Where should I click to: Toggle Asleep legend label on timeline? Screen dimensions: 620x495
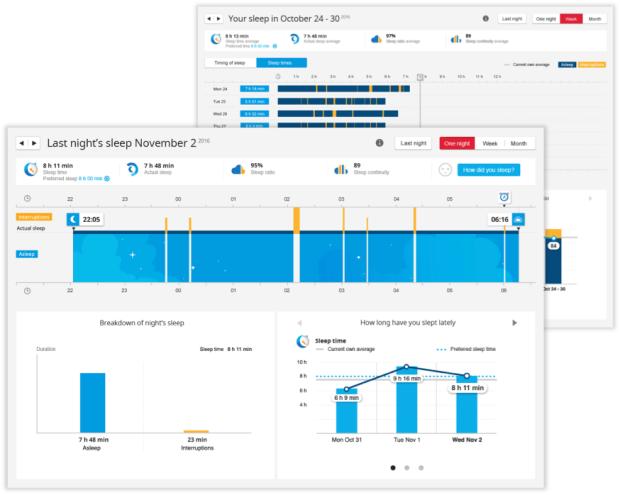click(27, 254)
